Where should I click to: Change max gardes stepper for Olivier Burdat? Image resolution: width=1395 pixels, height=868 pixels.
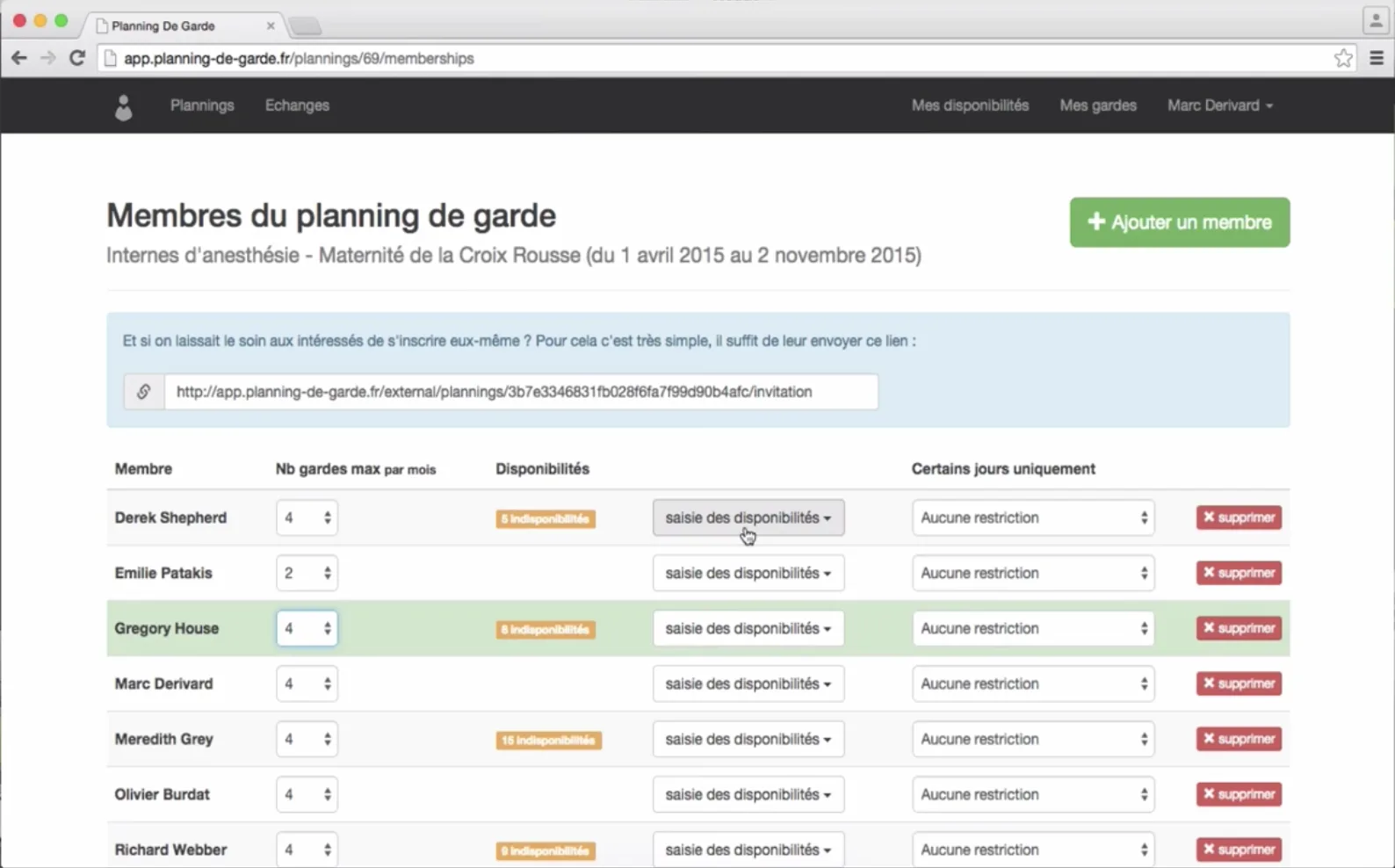tap(307, 794)
